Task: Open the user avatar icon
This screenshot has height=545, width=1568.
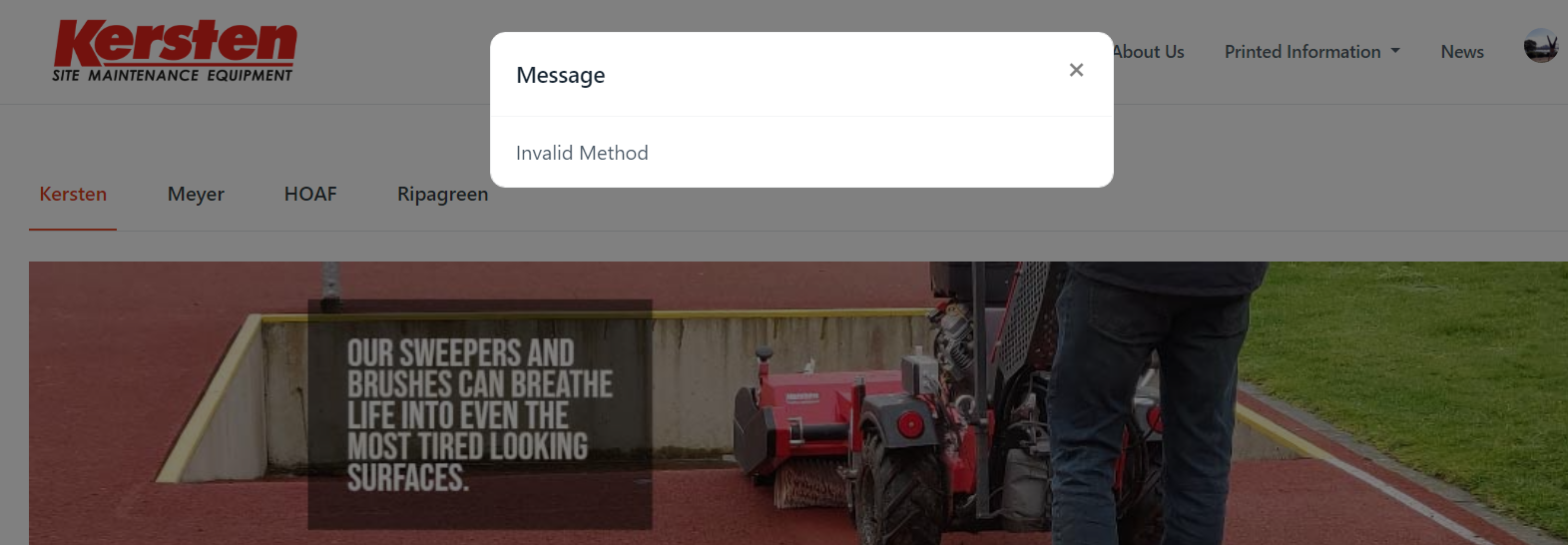Action: click(1541, 46)
